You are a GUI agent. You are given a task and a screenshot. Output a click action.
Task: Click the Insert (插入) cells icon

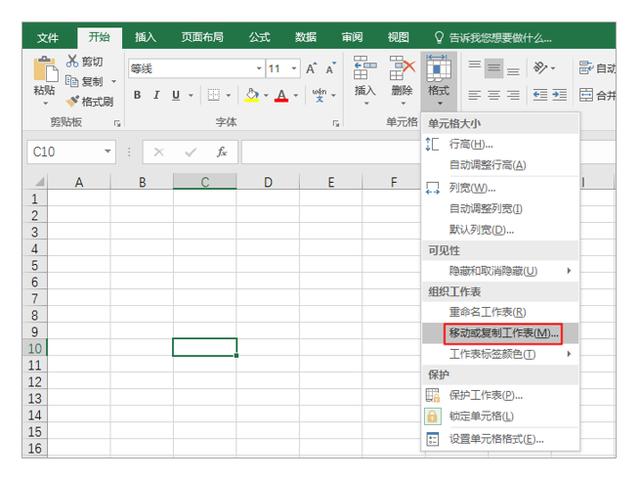(364, 68)
